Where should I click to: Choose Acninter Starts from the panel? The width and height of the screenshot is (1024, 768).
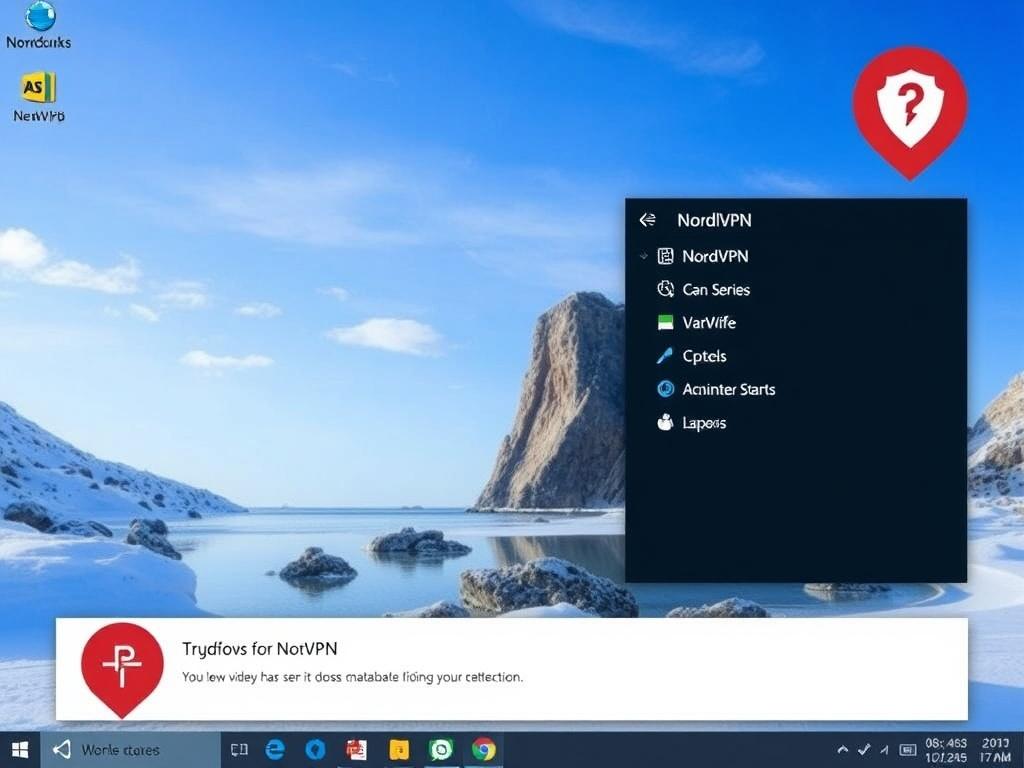pyautogui.click(x=729, y=389)
